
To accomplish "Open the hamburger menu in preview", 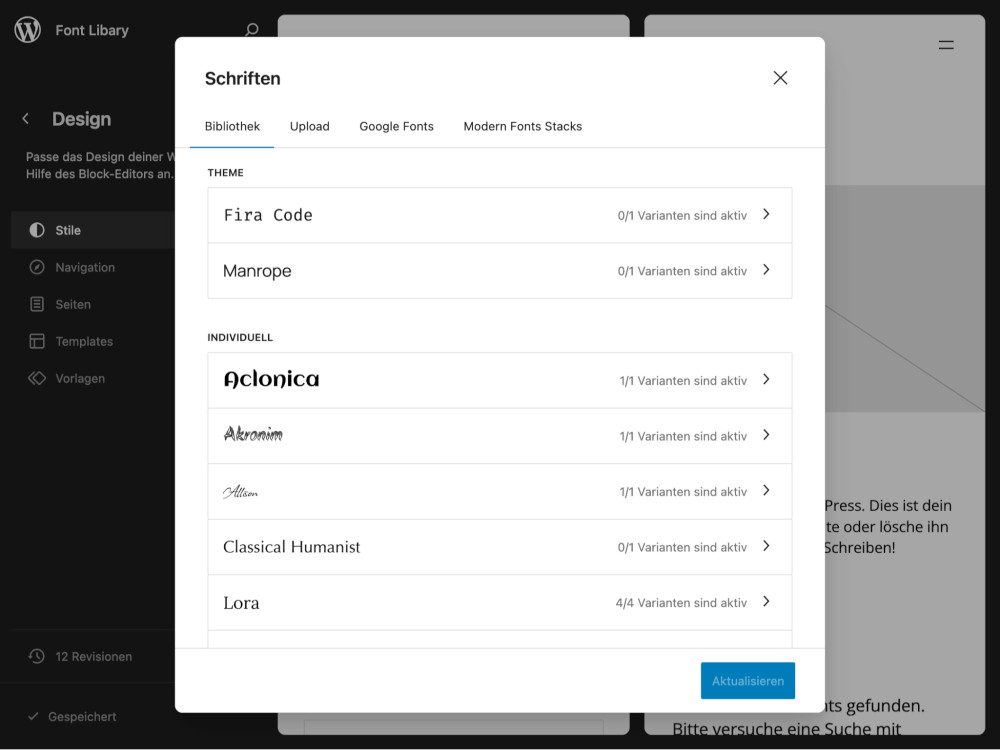I will pyautogui.click(x=946, y=45).
